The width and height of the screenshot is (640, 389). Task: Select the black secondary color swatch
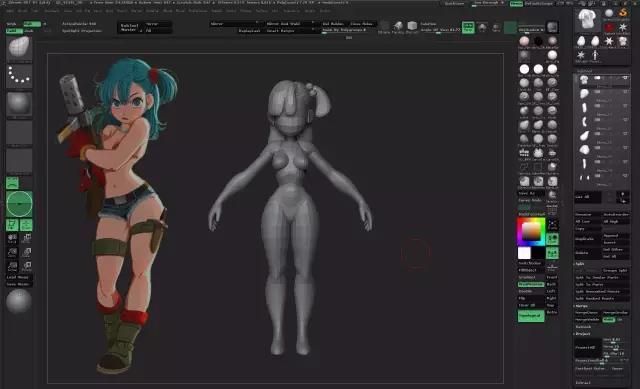pos(538,253)
